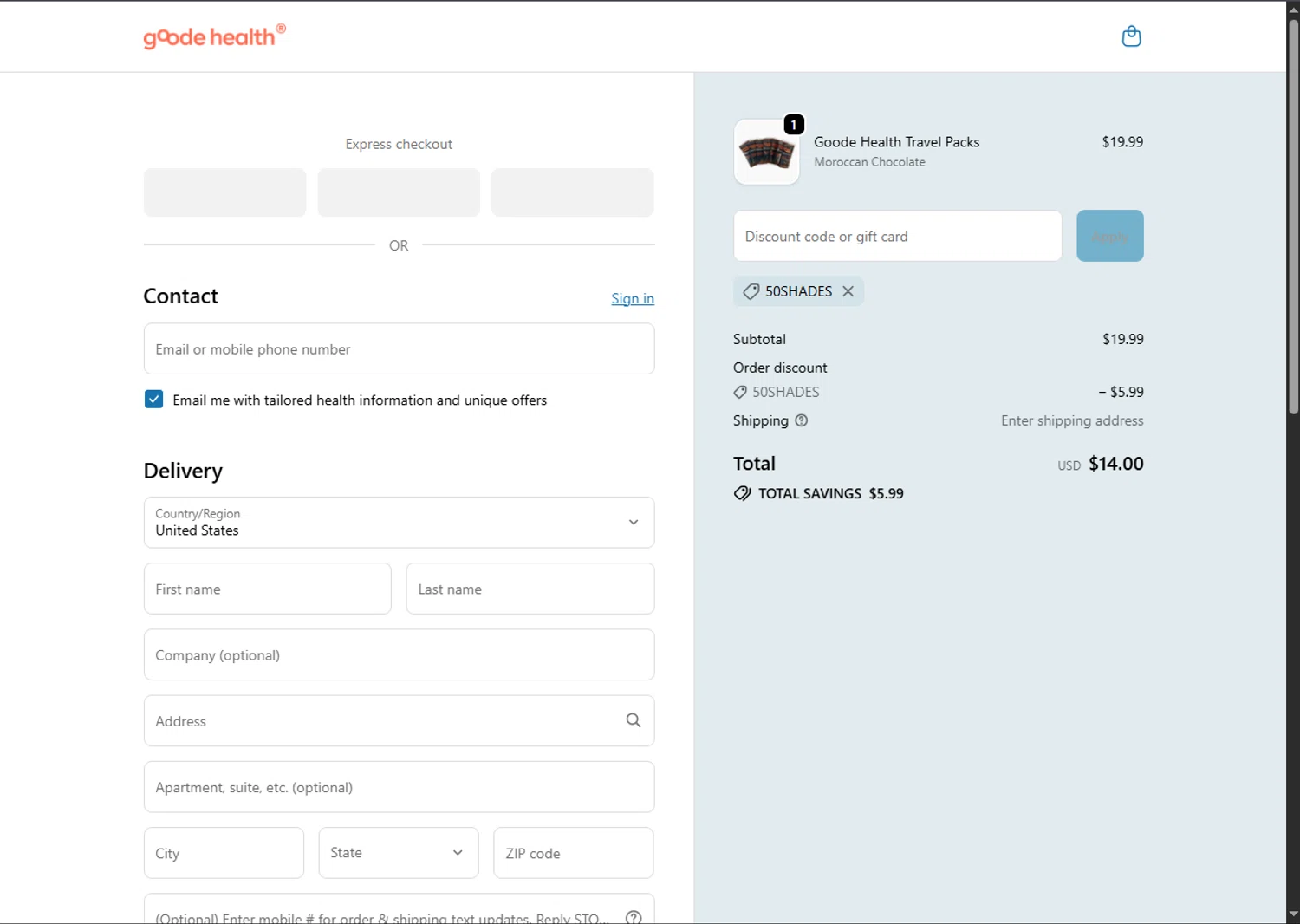Screen dimensions: 1300x924
Task: Click the Goode Health logo
Action: pyautogui.click(x=214, y=36)
